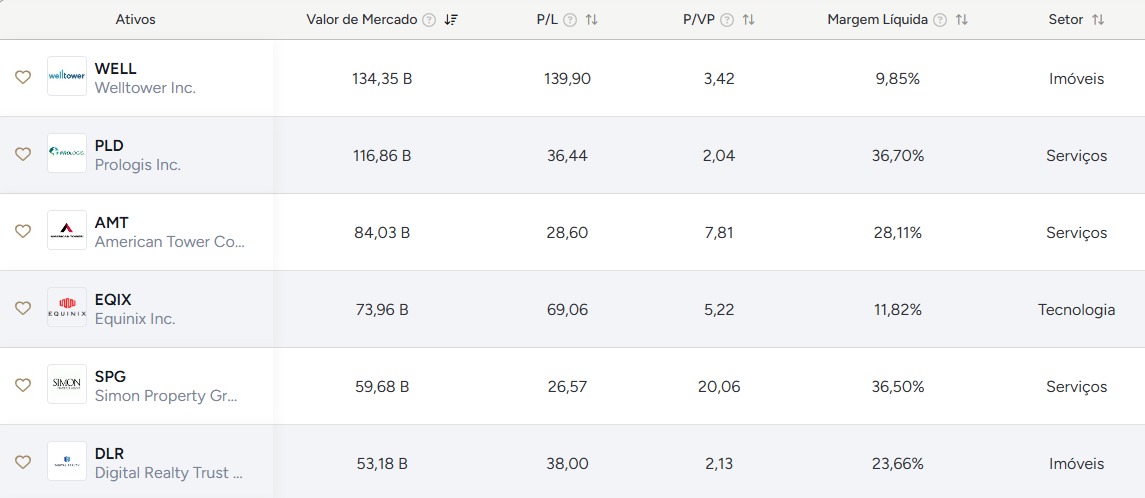Image resolution: width=1145 pixels, height=498 pixels.
Task: Open the AMT ticker link
Action: tap(112, 223)
